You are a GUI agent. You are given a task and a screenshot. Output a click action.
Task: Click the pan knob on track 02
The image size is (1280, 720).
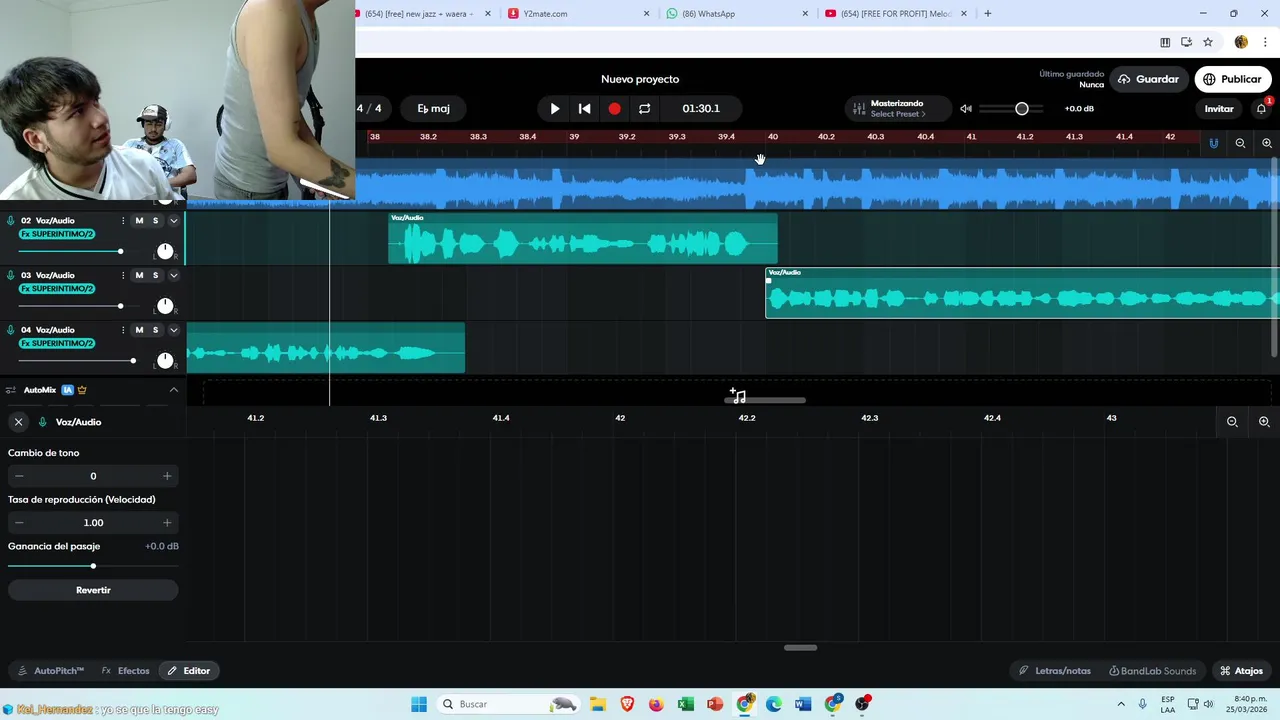[x=165, y=251]
